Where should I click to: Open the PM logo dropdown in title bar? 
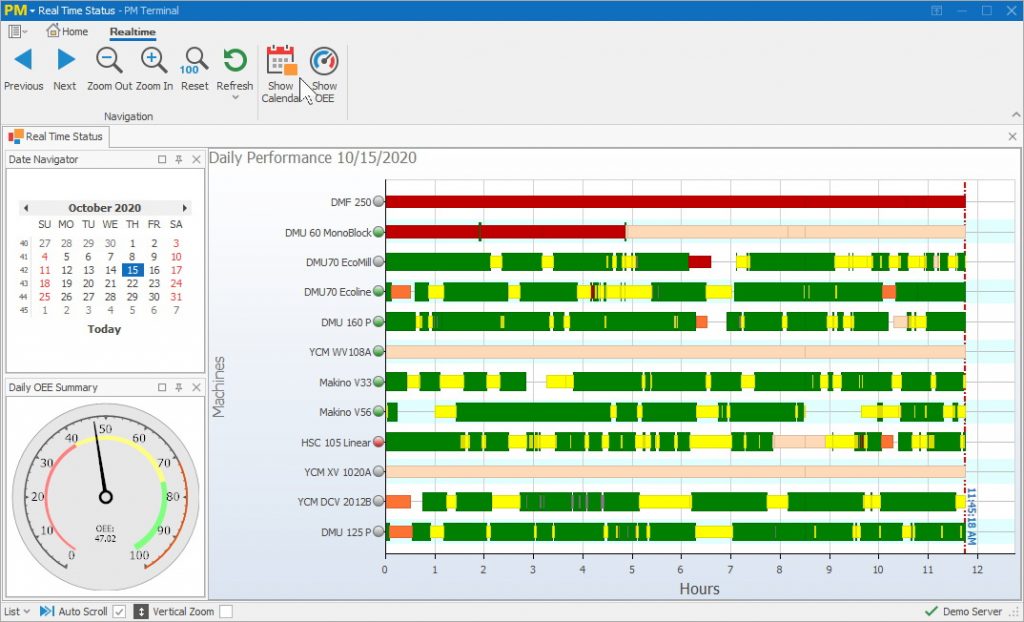[19, 10]
